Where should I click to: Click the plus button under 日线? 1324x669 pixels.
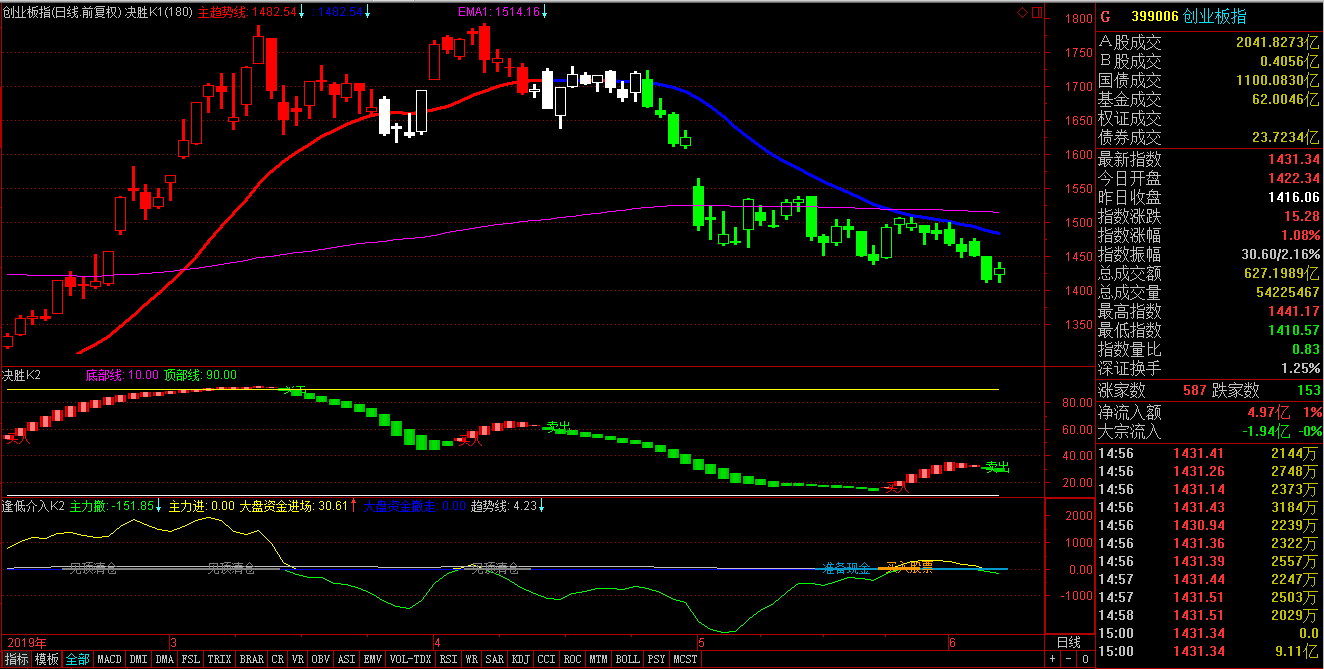click(1054, 659)
